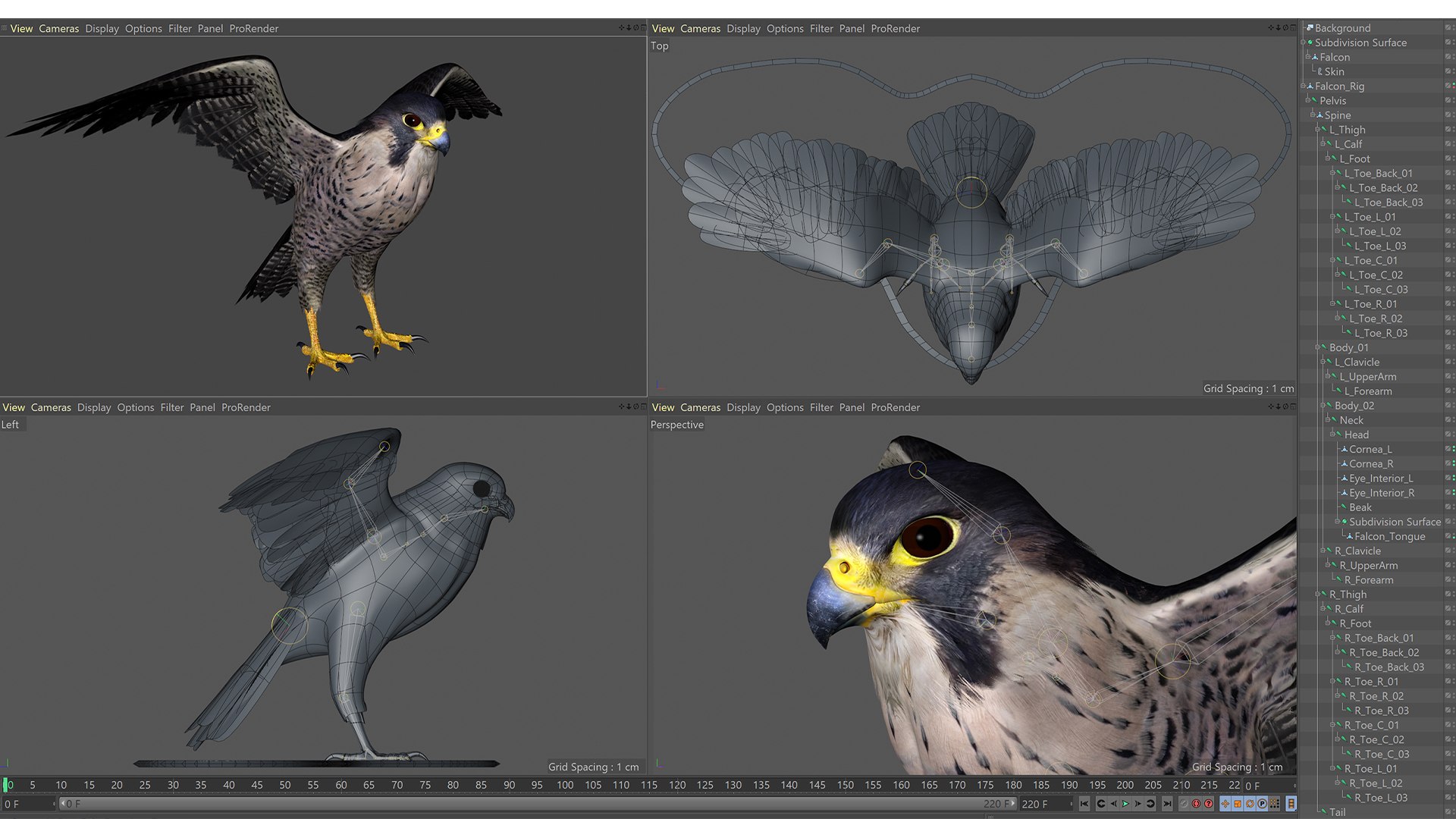Toggle Rotation keyframe recording icon

[x=1250, y=804]
